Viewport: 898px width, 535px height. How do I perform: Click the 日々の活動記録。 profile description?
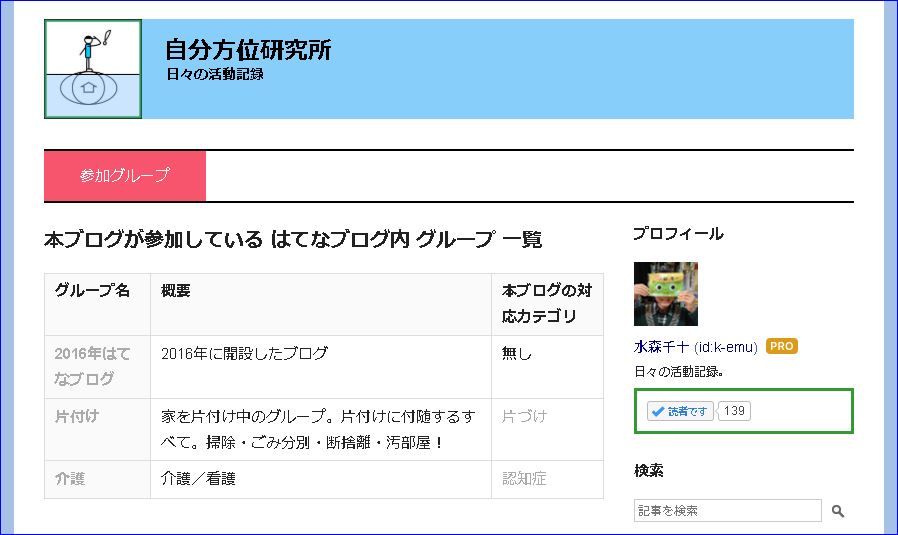pos(679,372)
